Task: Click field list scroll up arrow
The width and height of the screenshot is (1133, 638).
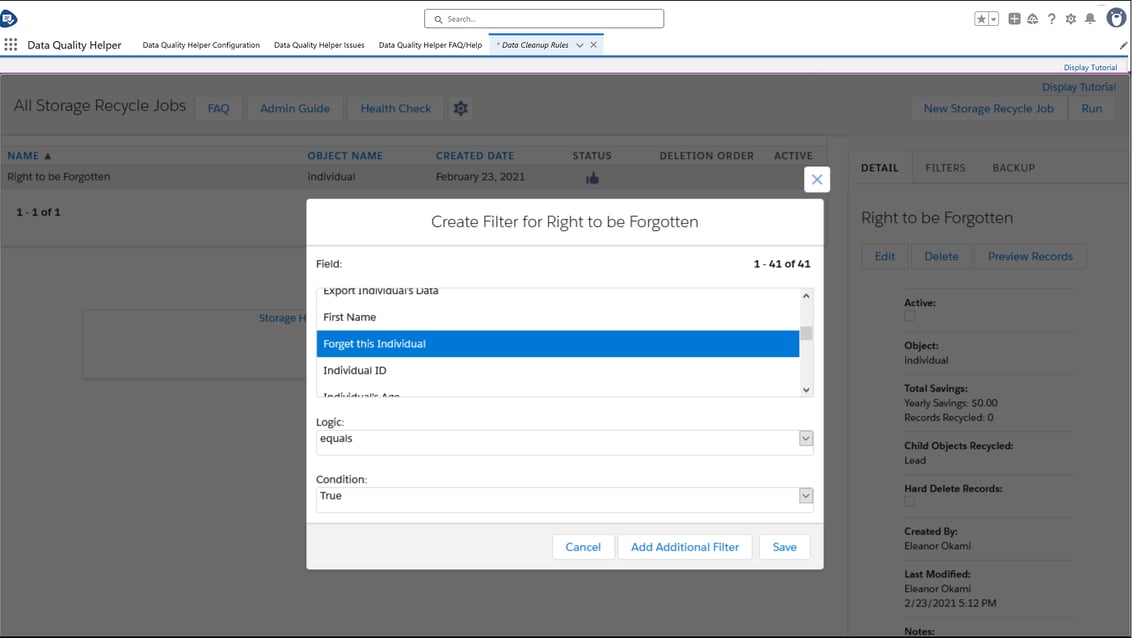Action: [806, 296]
